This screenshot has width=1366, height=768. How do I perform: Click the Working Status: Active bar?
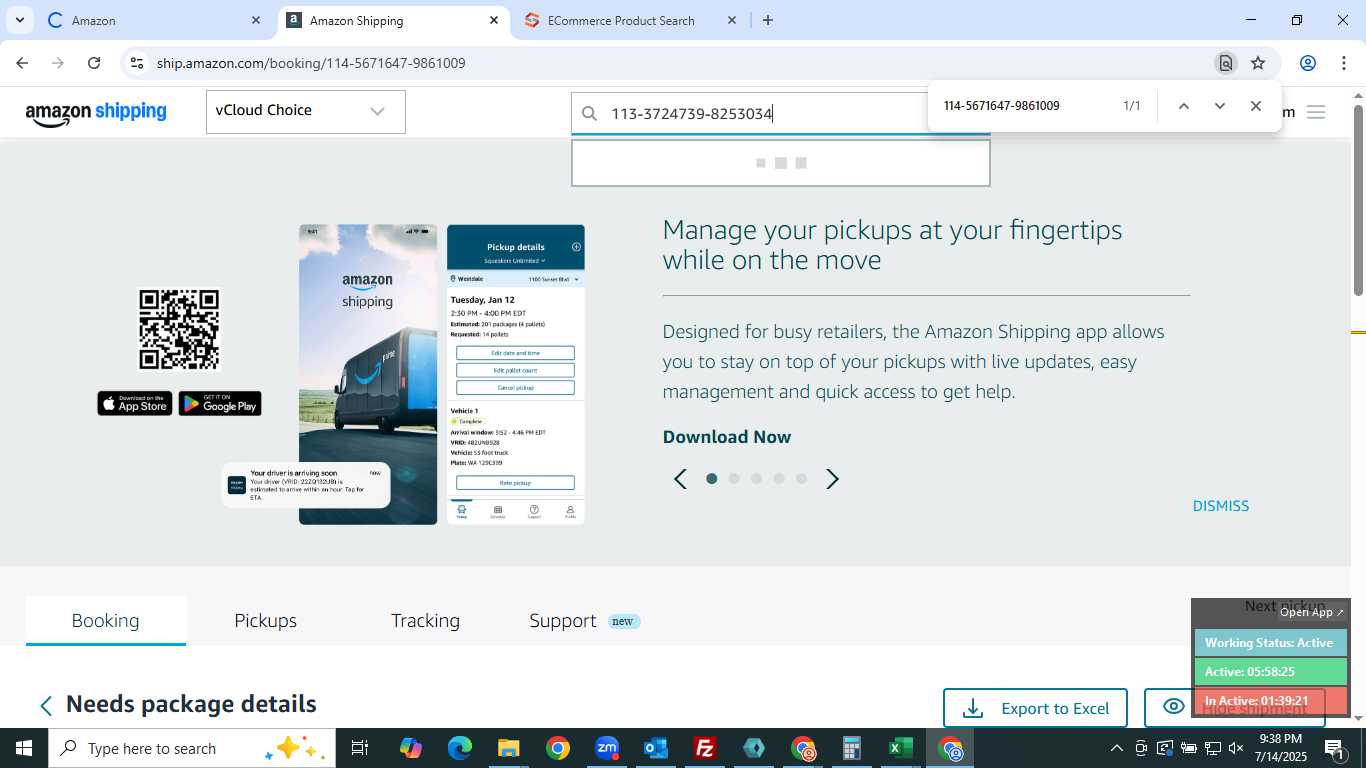click(1270, 643)
